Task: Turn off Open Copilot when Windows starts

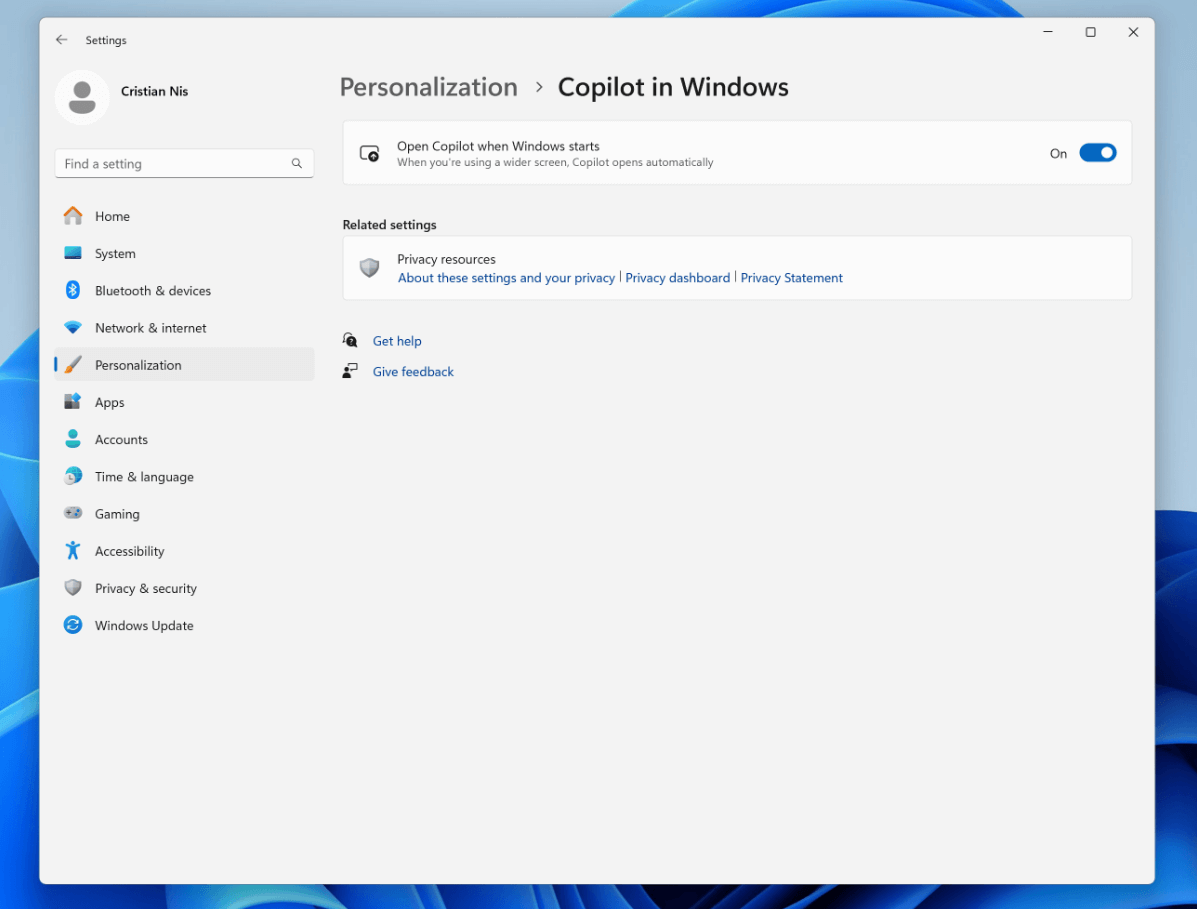Action: coord(1097,153)
